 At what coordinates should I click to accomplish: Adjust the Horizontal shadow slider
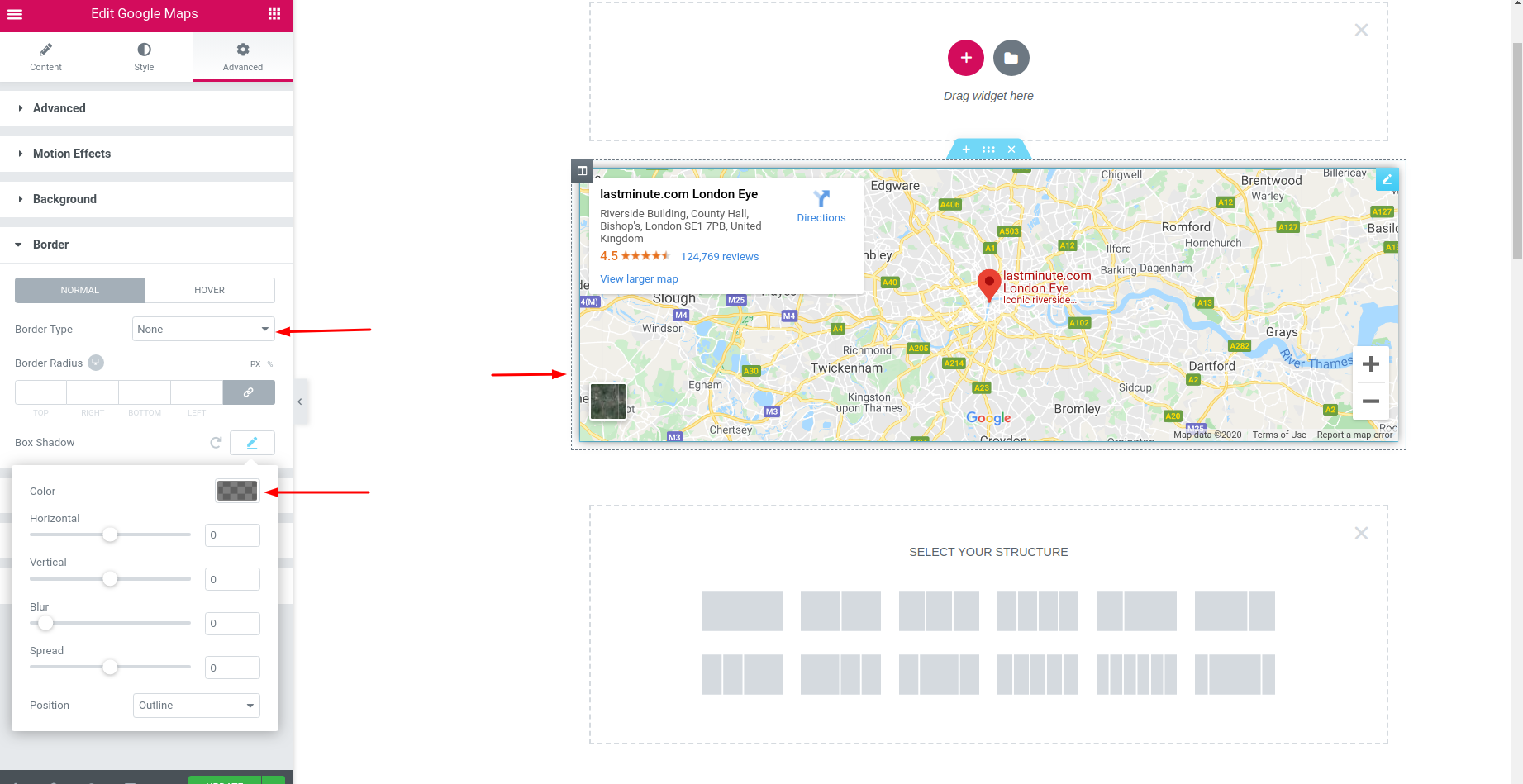[110, 535]
